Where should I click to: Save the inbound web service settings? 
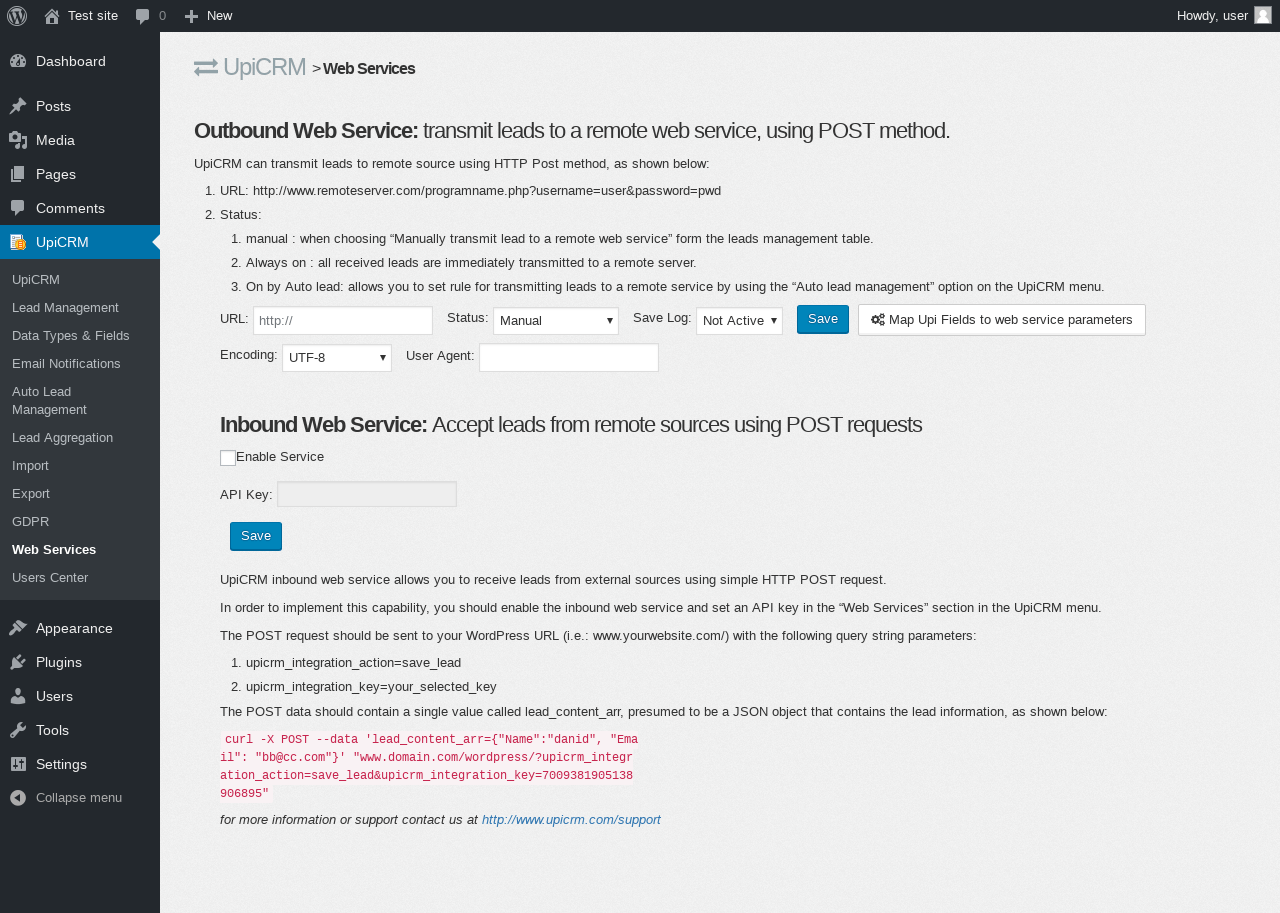pos(256,537)
